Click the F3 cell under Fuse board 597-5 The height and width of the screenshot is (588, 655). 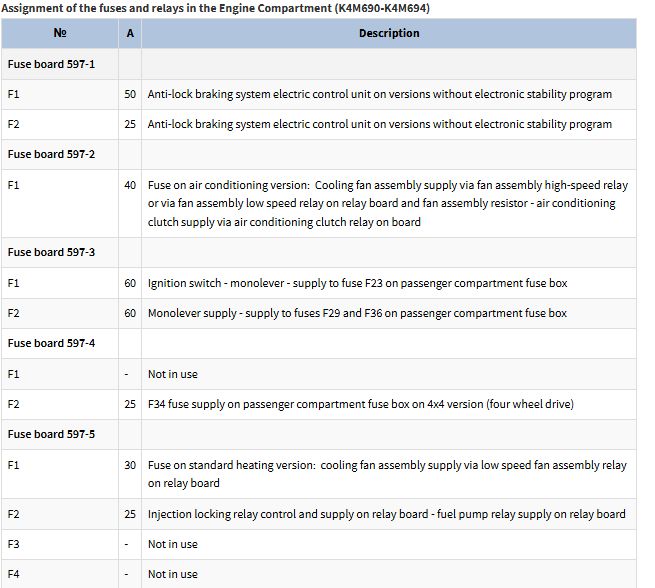click(x=13, y=544)
